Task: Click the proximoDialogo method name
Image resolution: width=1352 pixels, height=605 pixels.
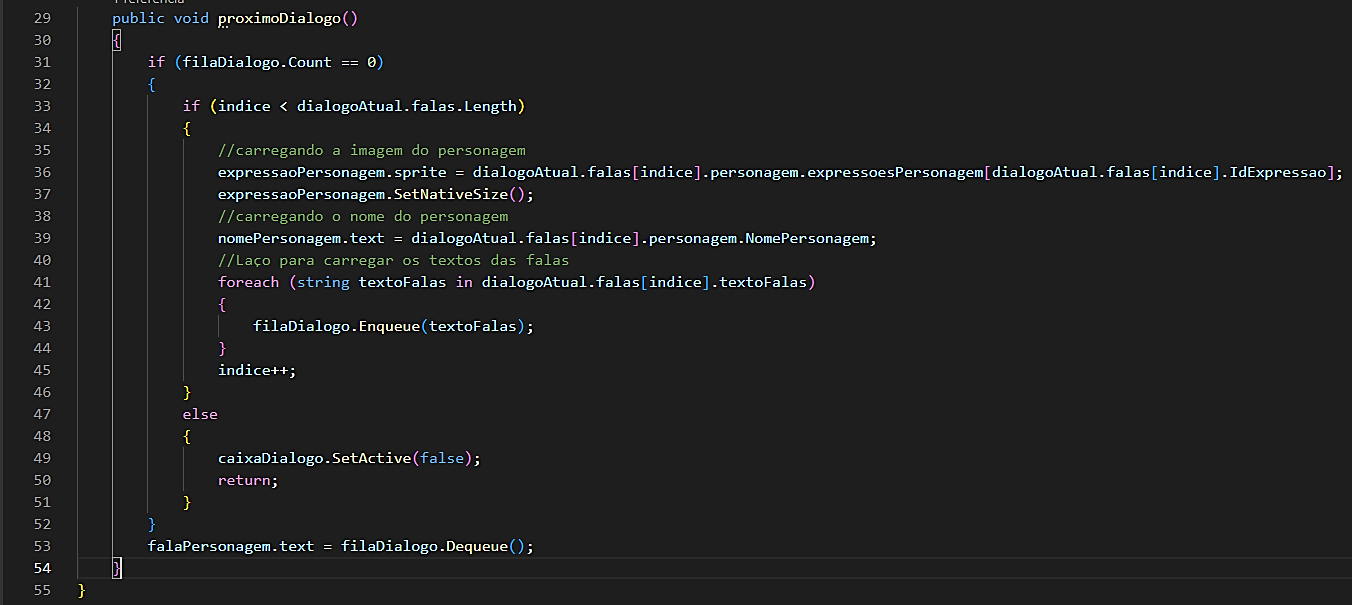Action: click(x=279, y=18)
